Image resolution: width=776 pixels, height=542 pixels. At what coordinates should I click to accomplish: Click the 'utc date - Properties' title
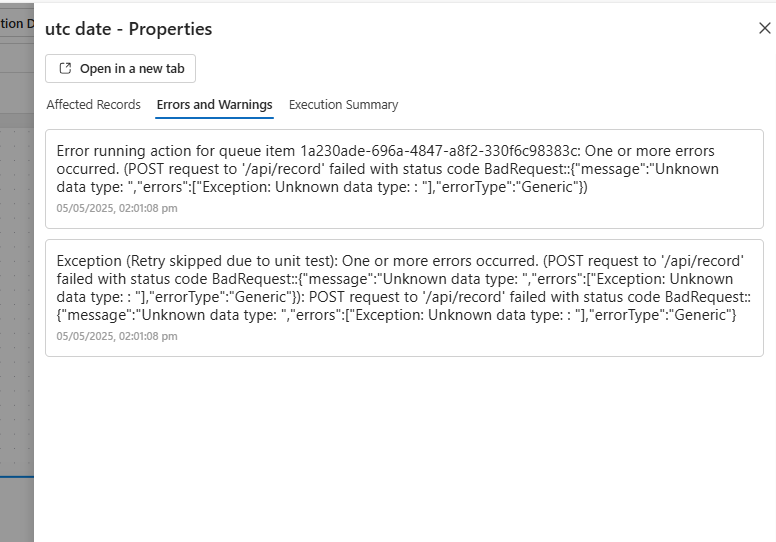(129, 30)
